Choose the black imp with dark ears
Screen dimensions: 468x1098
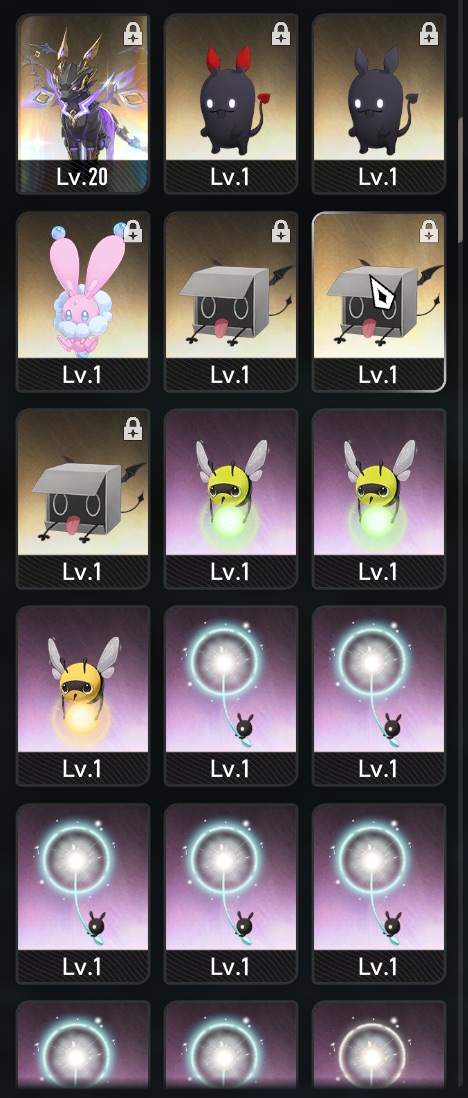(x=379, y=104)
